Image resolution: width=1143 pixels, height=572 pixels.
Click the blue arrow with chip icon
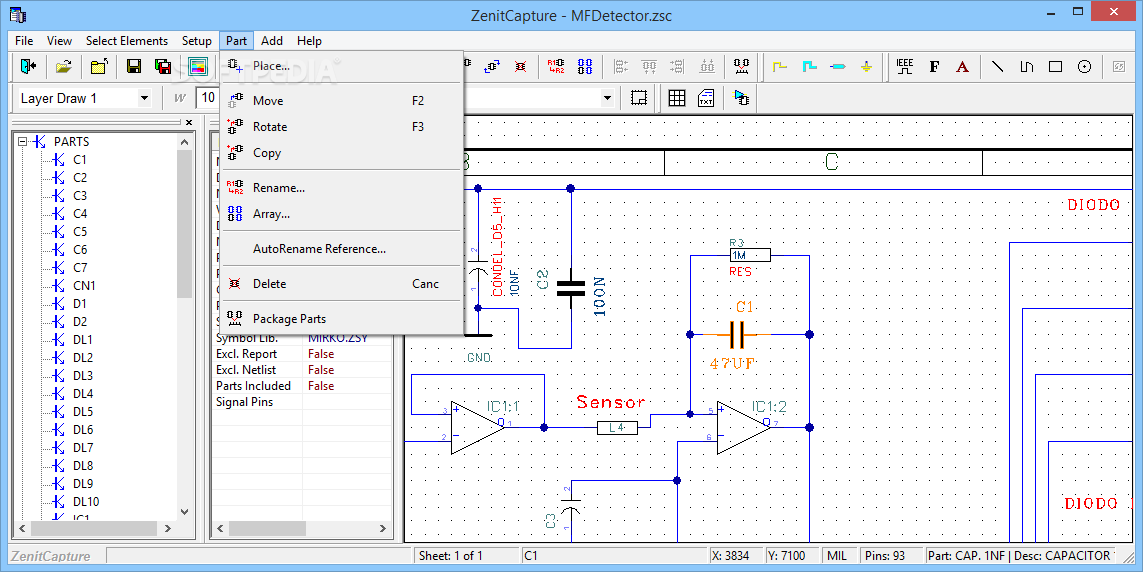[x=741, y=98]
